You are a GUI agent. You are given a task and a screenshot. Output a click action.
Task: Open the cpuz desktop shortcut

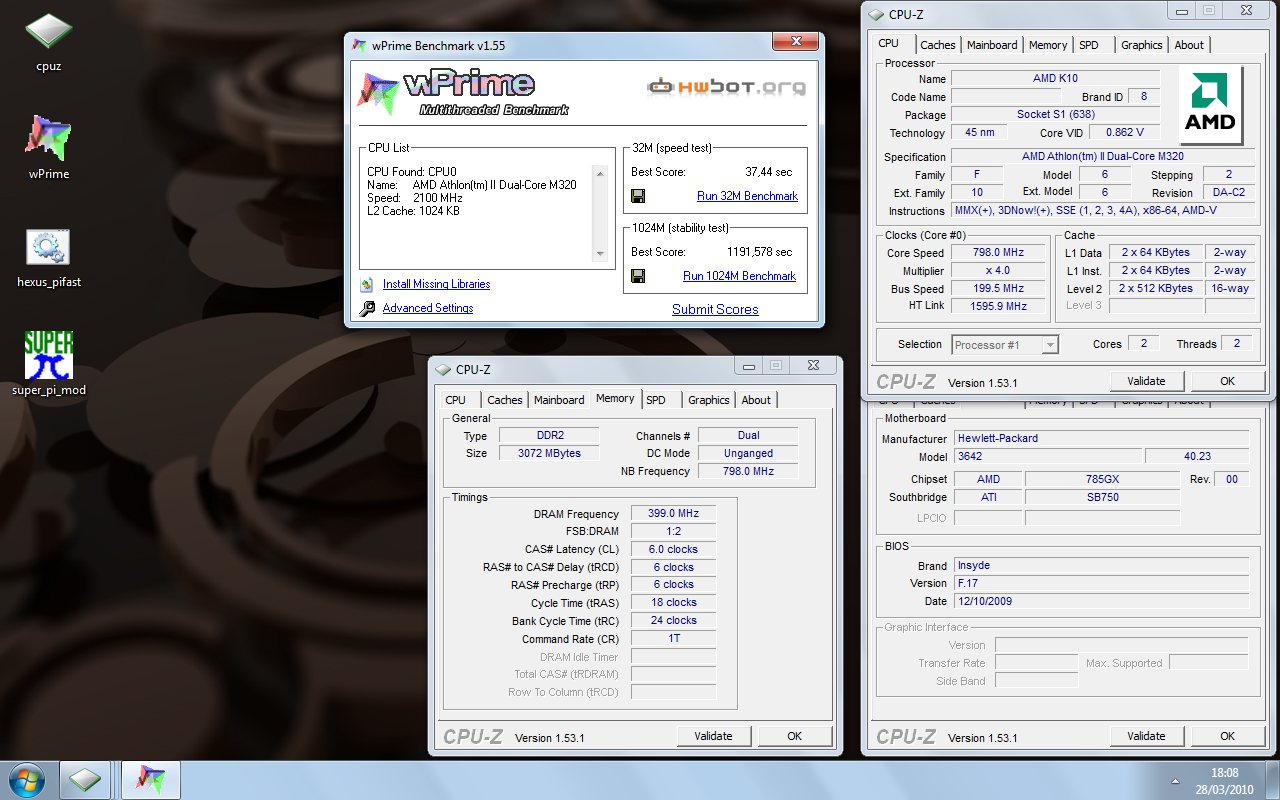point(48,42)
